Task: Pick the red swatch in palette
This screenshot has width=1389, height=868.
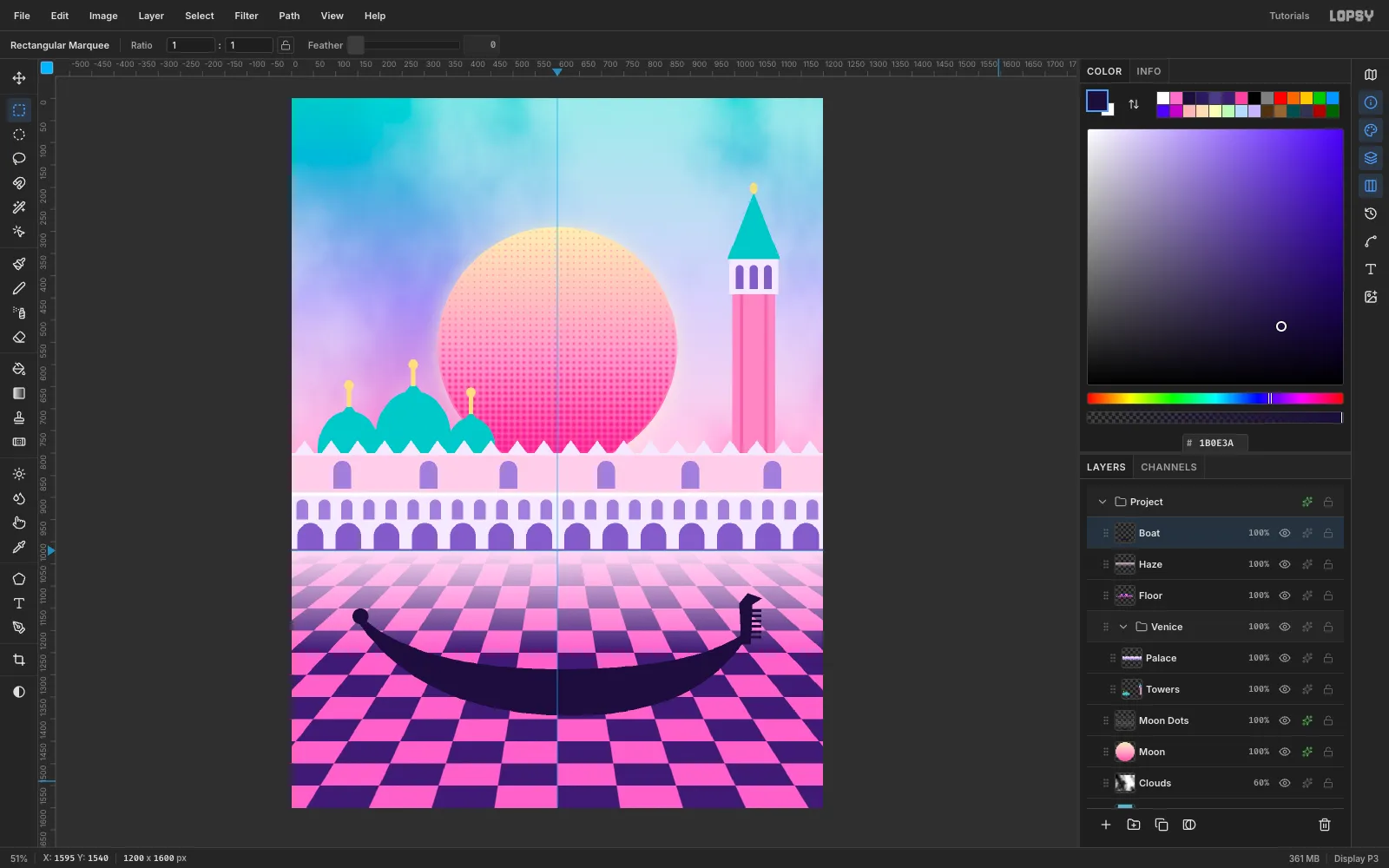Action: (x=1280, y=98)
